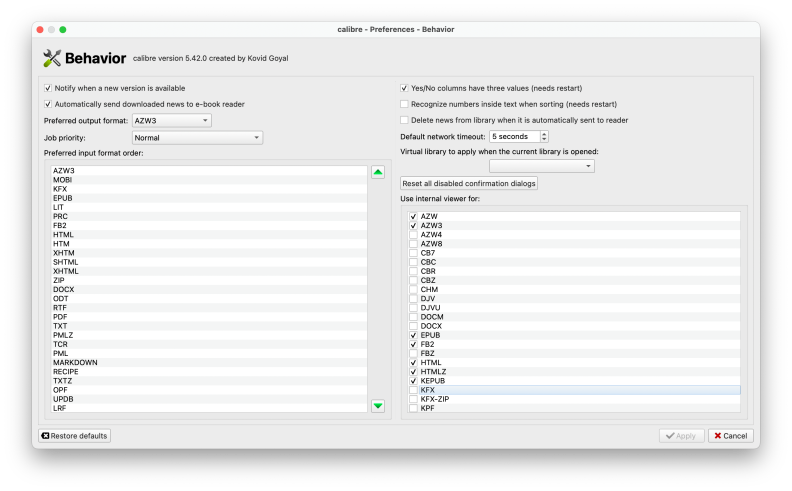792x491 pixels.
Task: Select PRC in preferred input format list
Action: click(x=209, y=216)
